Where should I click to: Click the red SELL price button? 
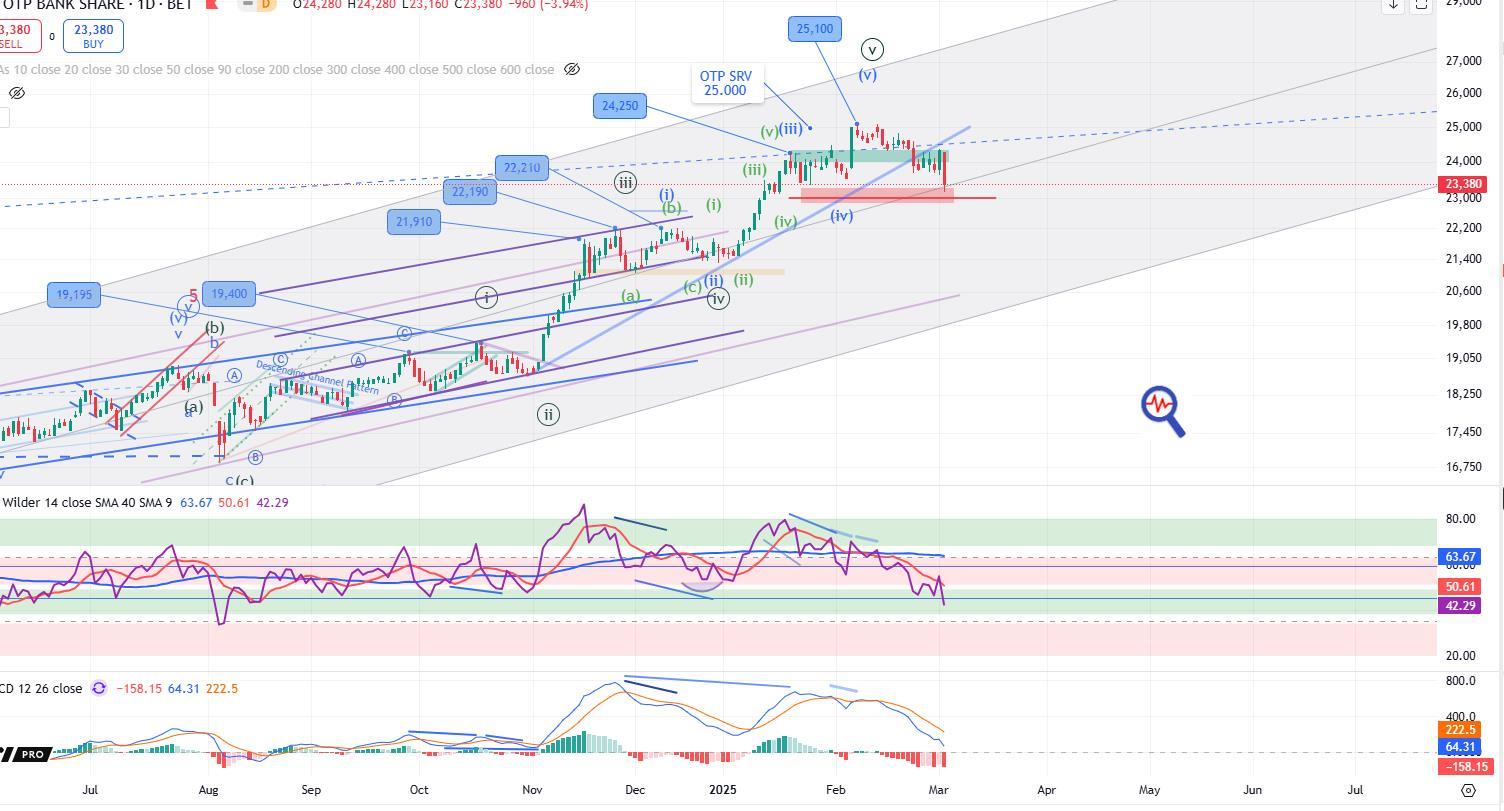pyautogui.click(x=20, y=36)
